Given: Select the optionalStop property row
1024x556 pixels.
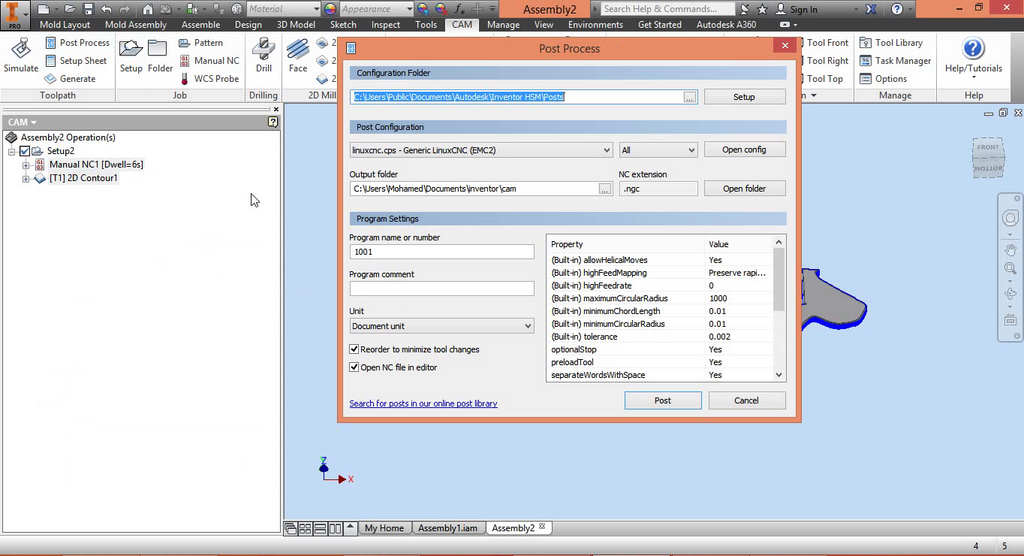Looking at the screenshot, I should (660, 350).
